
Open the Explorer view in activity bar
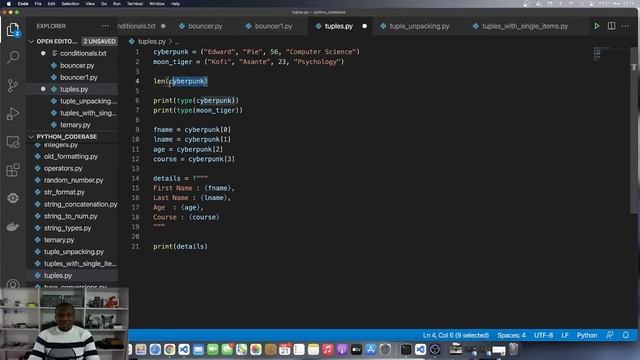pos(13,30)
